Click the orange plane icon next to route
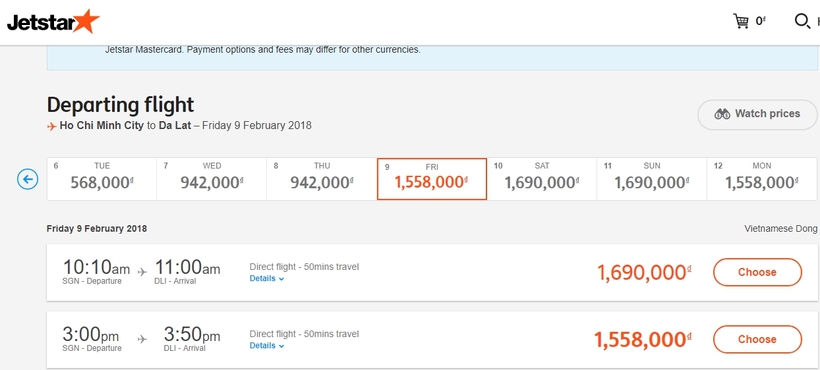The image size is (820, 370). (x=51, y=126)
